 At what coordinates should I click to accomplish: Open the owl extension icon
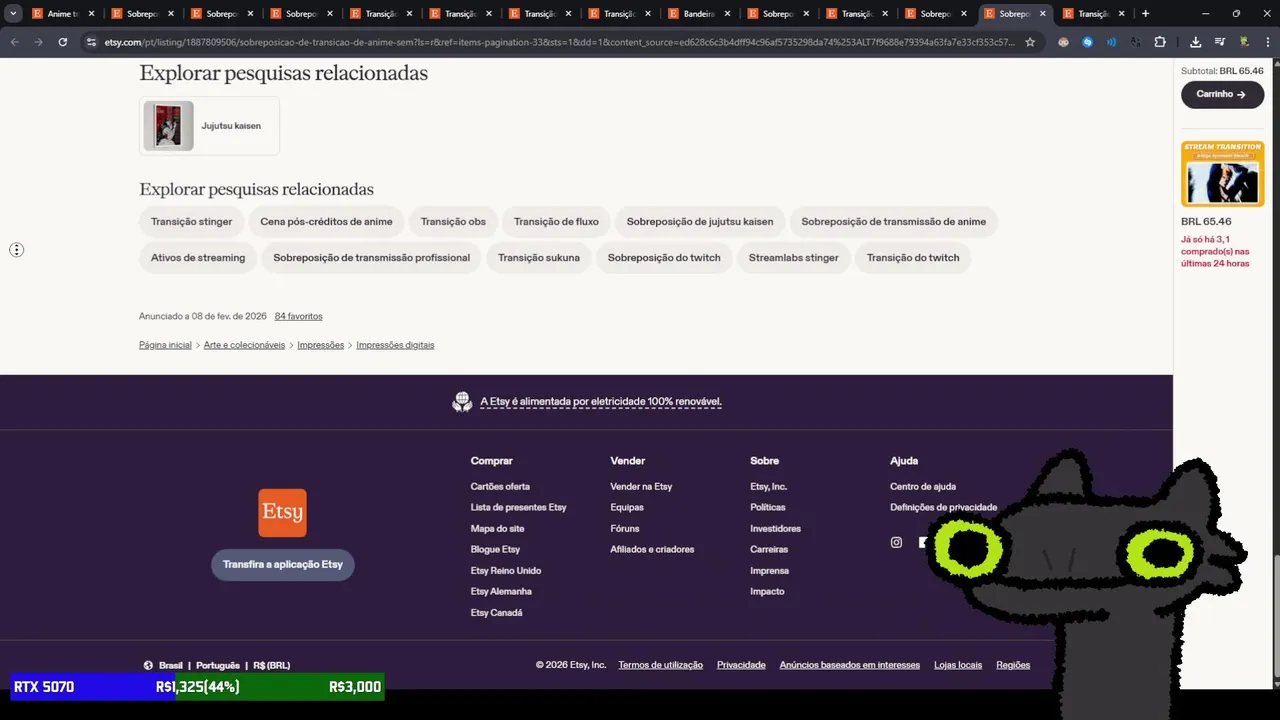pos(1063,42)
